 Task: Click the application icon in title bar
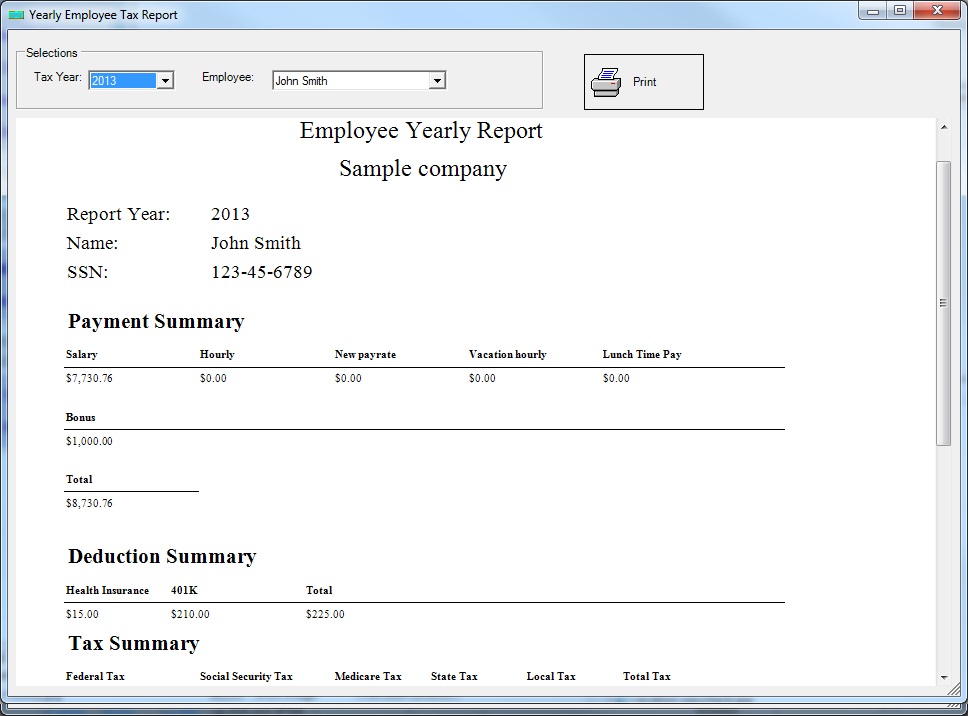pos(16,15)
